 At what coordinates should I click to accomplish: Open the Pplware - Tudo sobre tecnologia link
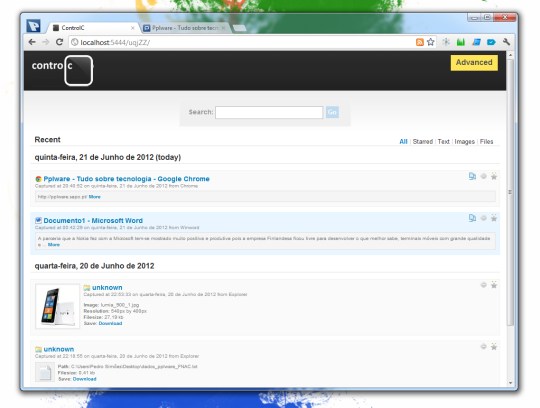[x=126, y=179]
